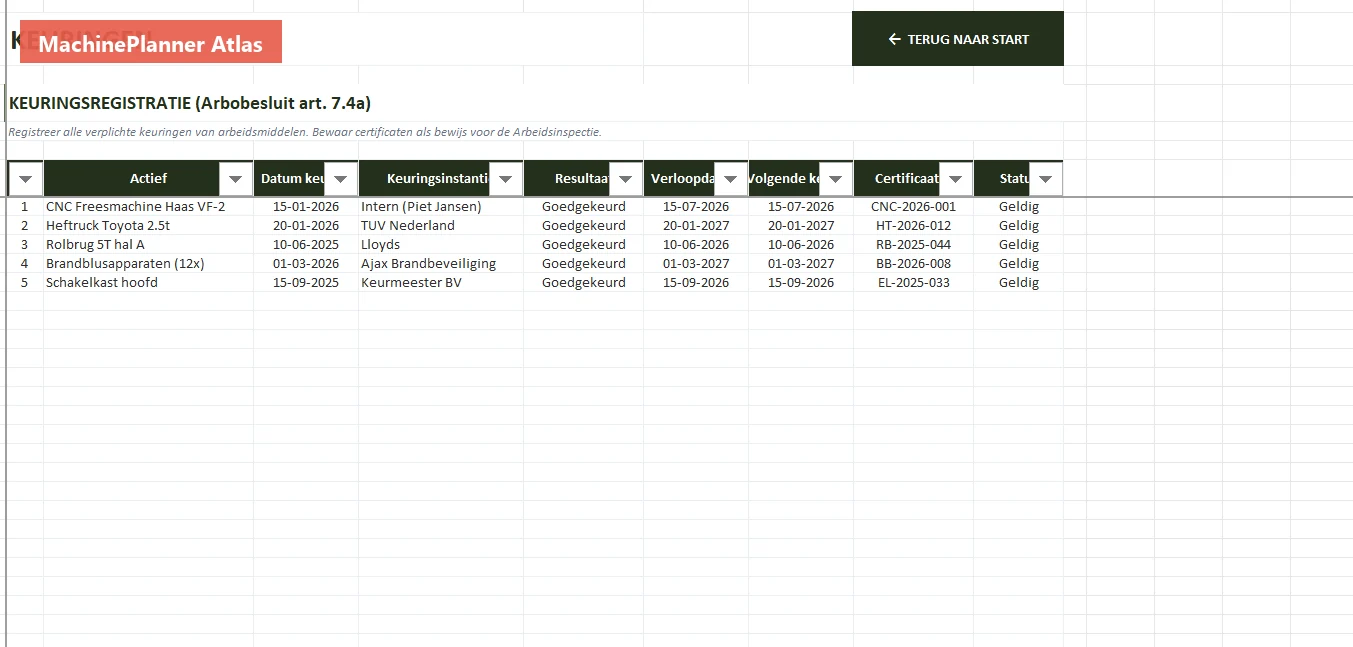The image size is (1353, 647).
Task: Select the KEURINGSREGISTRATIE (Arbobesluit art. 7.4a) title cell
Action: 190,103
